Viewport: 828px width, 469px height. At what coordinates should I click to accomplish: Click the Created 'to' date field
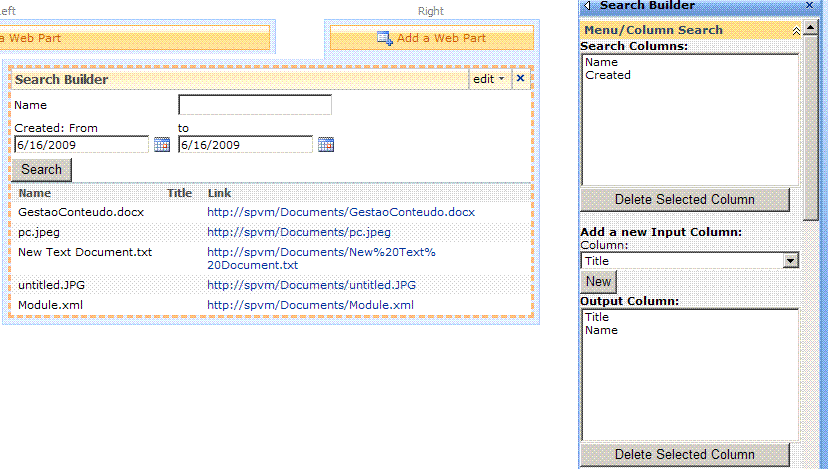246,145
